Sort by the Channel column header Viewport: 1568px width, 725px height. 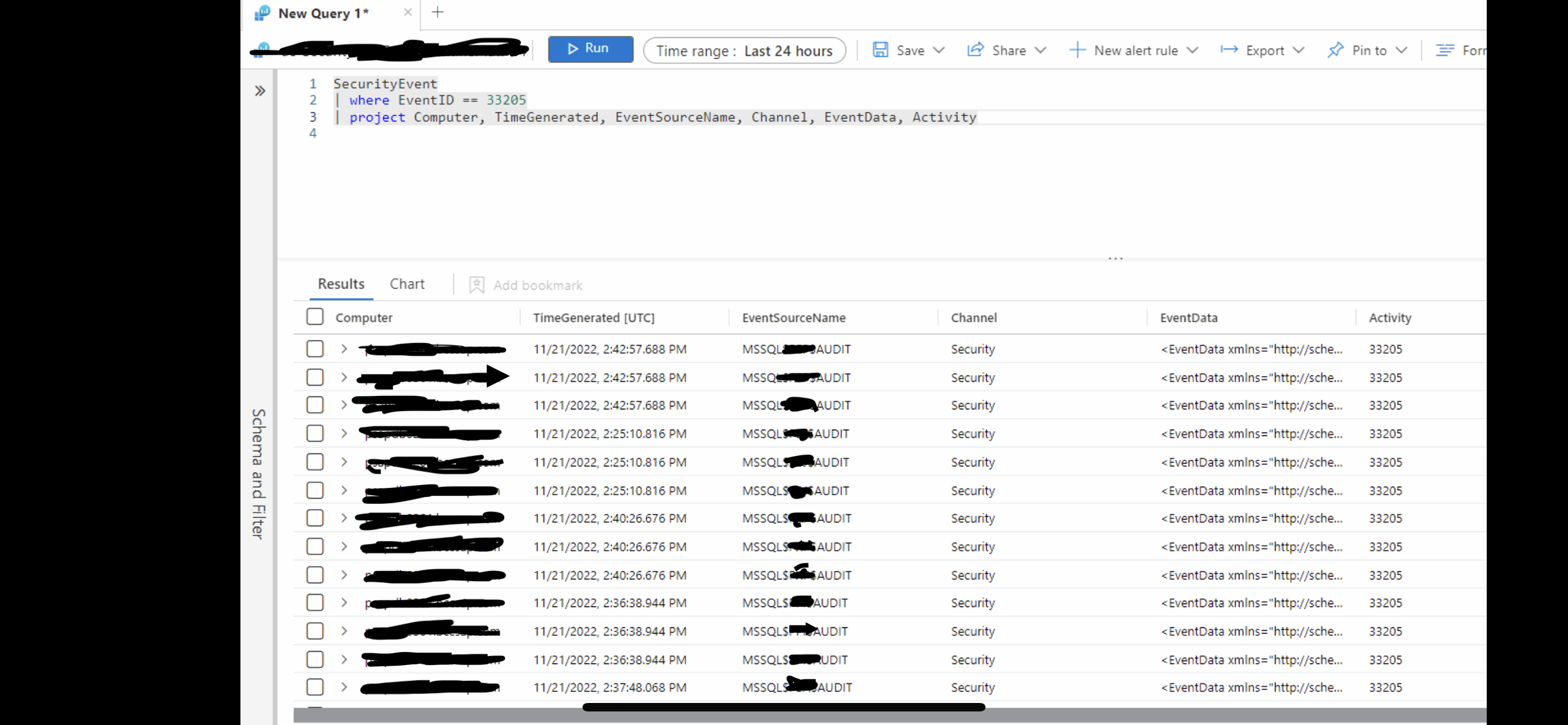pyautogui.click(x=974, y=318)
